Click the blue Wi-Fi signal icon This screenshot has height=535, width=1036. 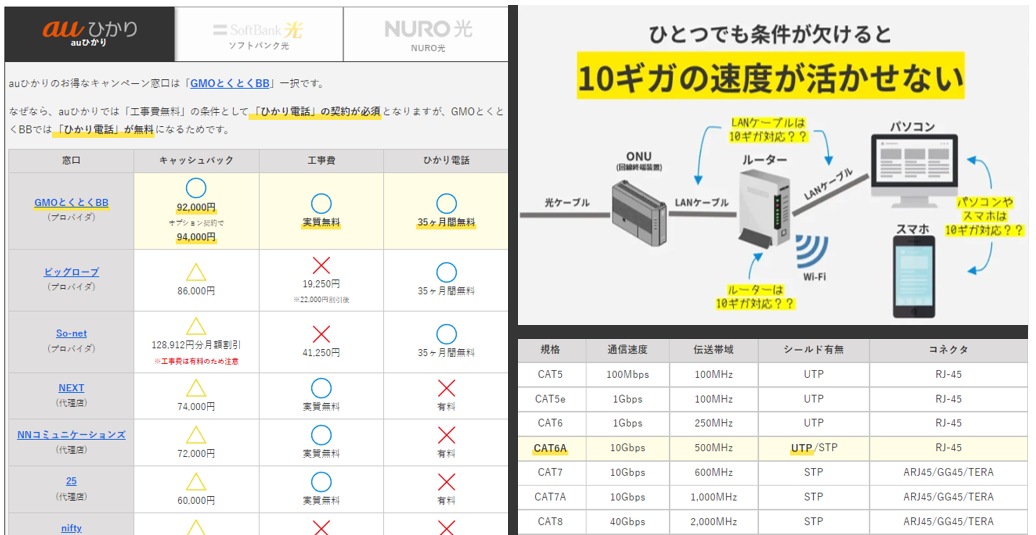(813, 252)
